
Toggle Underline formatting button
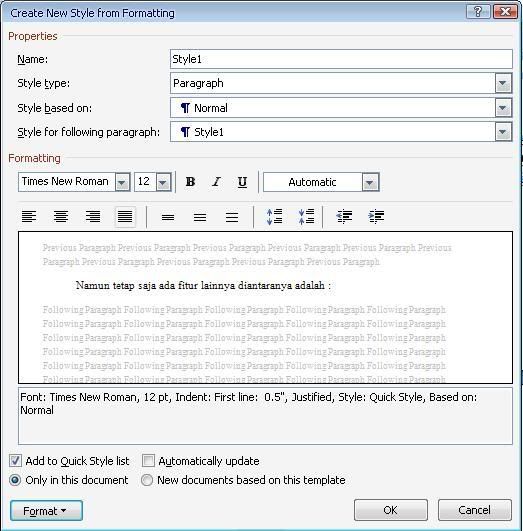[242, 182]
